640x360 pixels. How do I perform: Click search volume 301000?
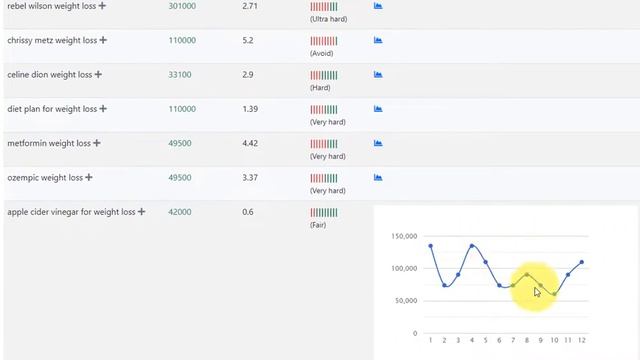point(182,6)
